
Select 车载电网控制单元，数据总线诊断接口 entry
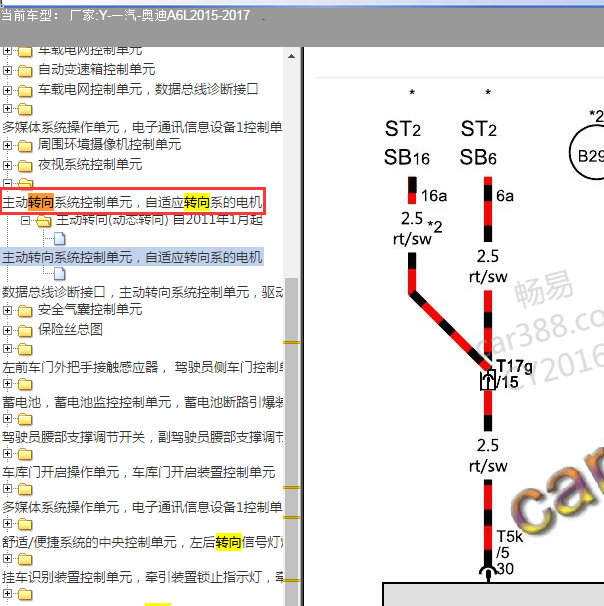148,90
